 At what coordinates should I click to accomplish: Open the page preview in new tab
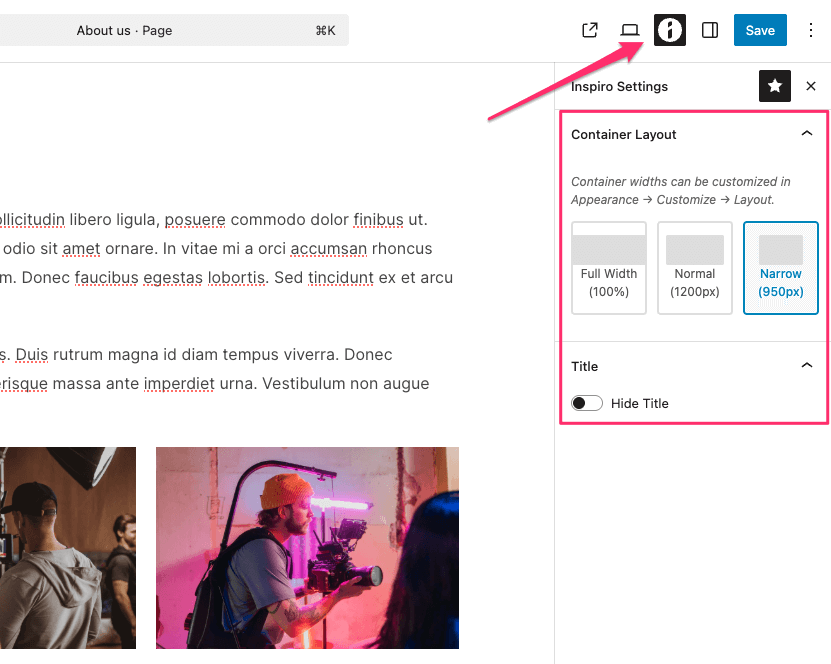coord(590,30)
